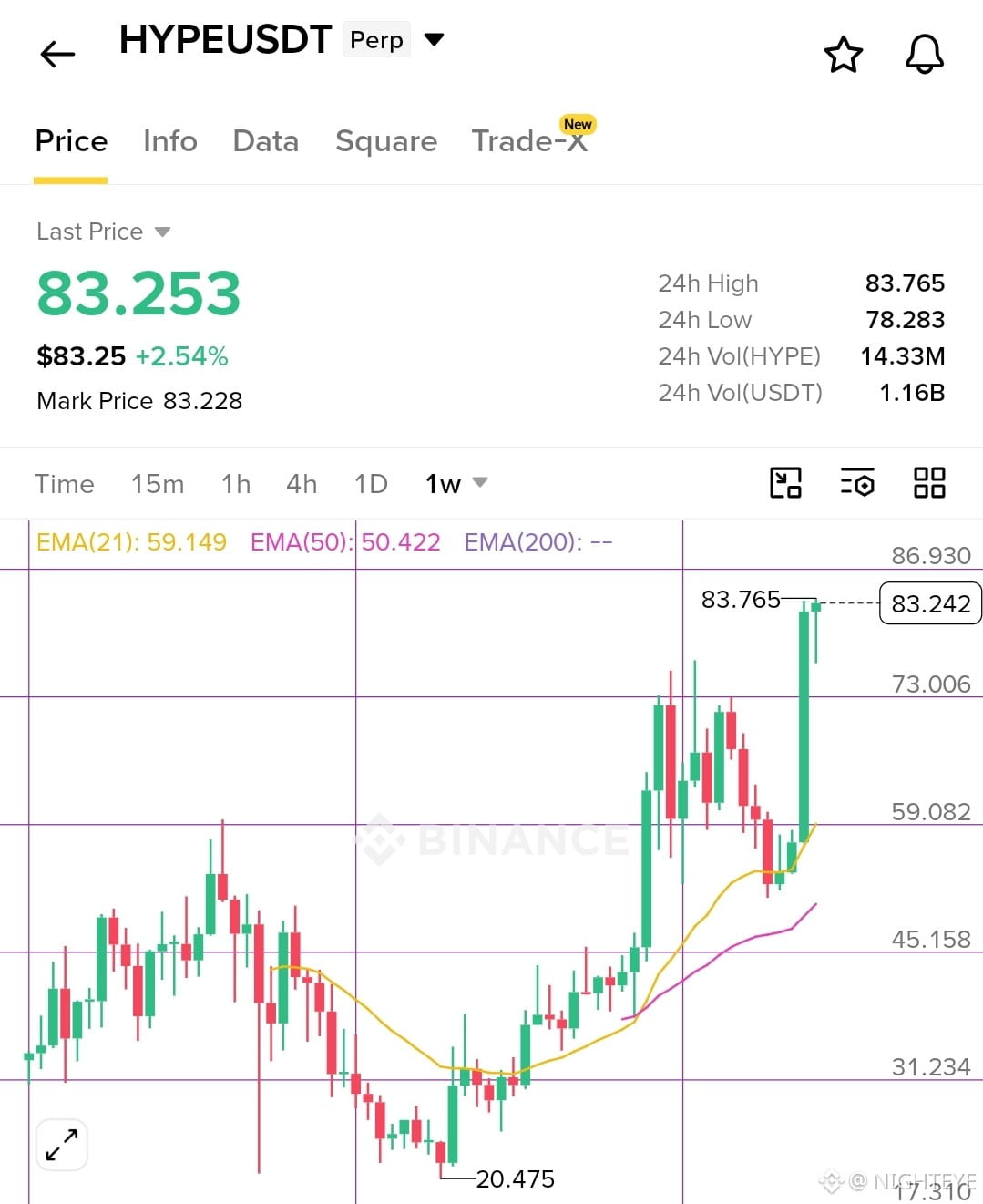Click the 45.158 price axis label

point(931,939)
